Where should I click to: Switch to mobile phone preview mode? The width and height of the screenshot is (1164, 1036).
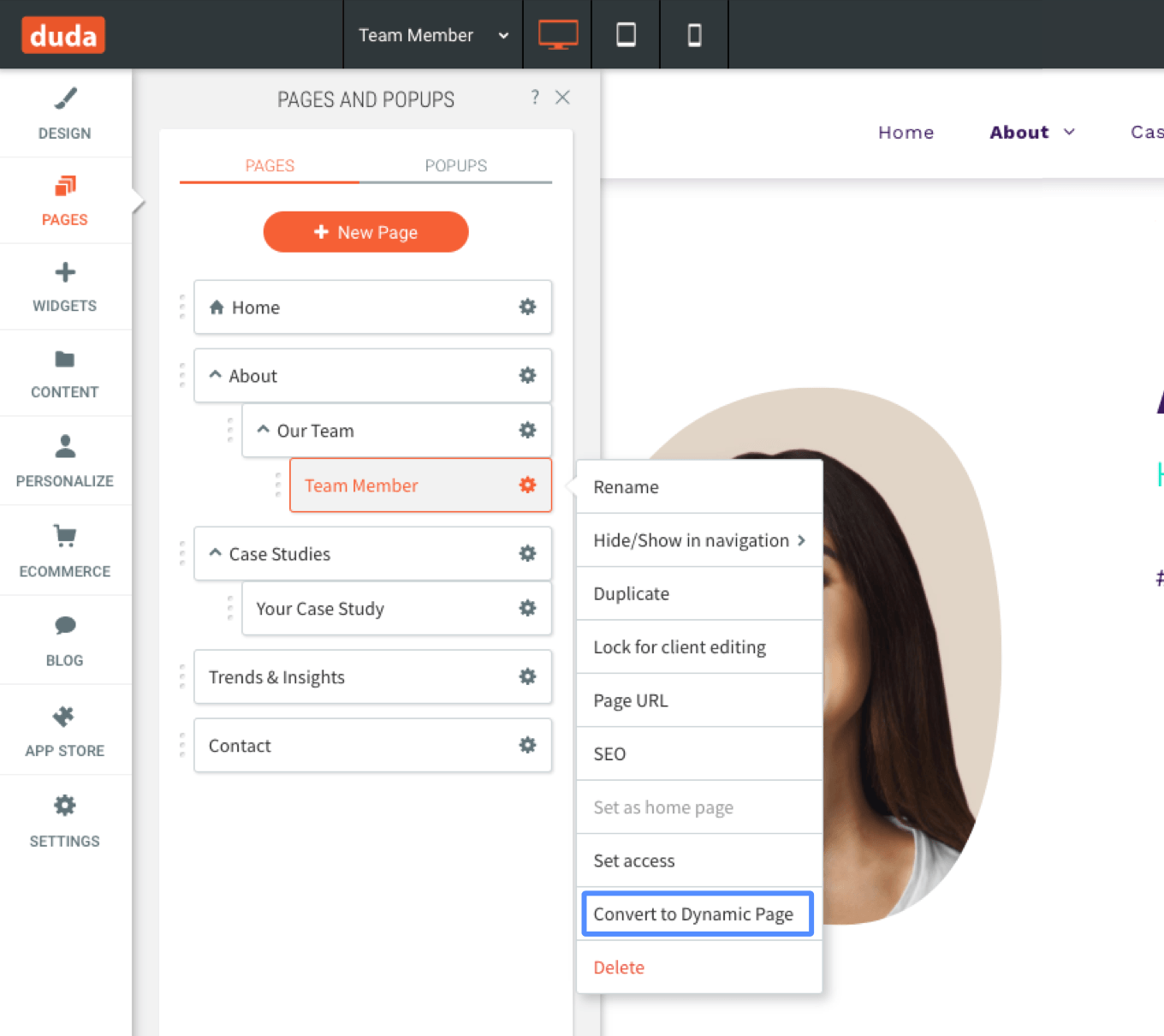click(695, 35)
